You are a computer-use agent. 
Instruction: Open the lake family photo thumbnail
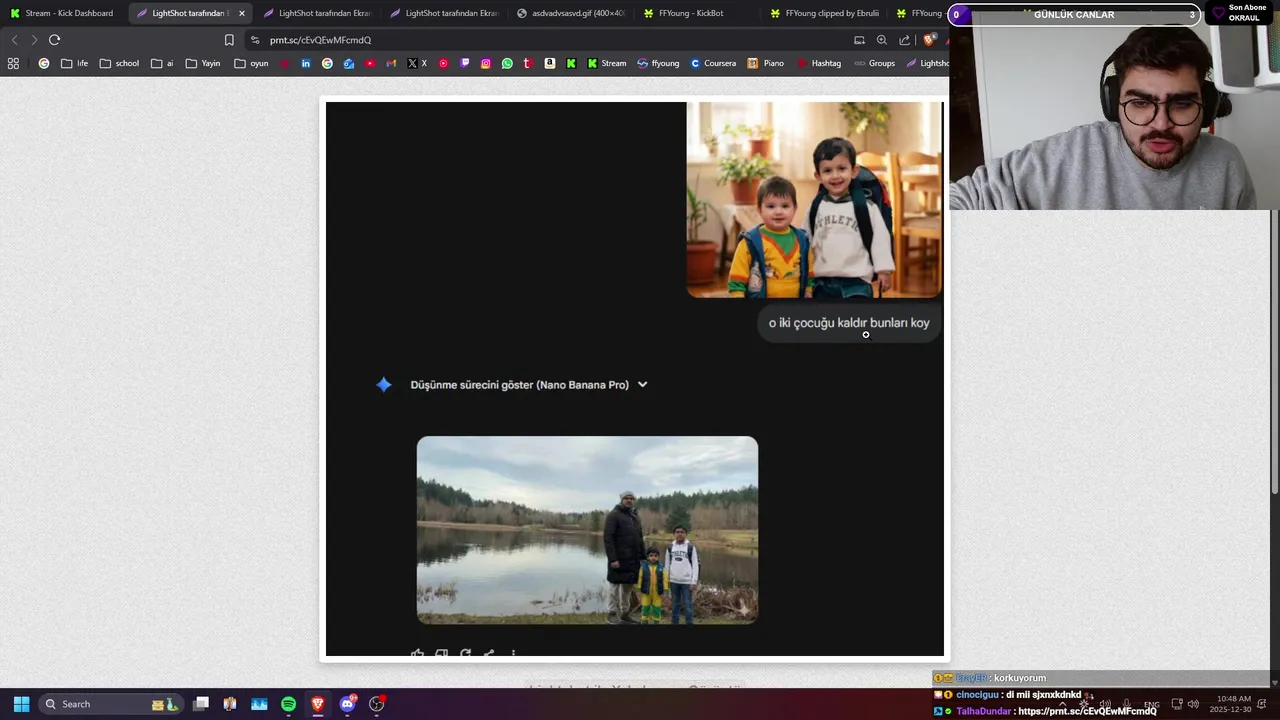tap(587, 530)
